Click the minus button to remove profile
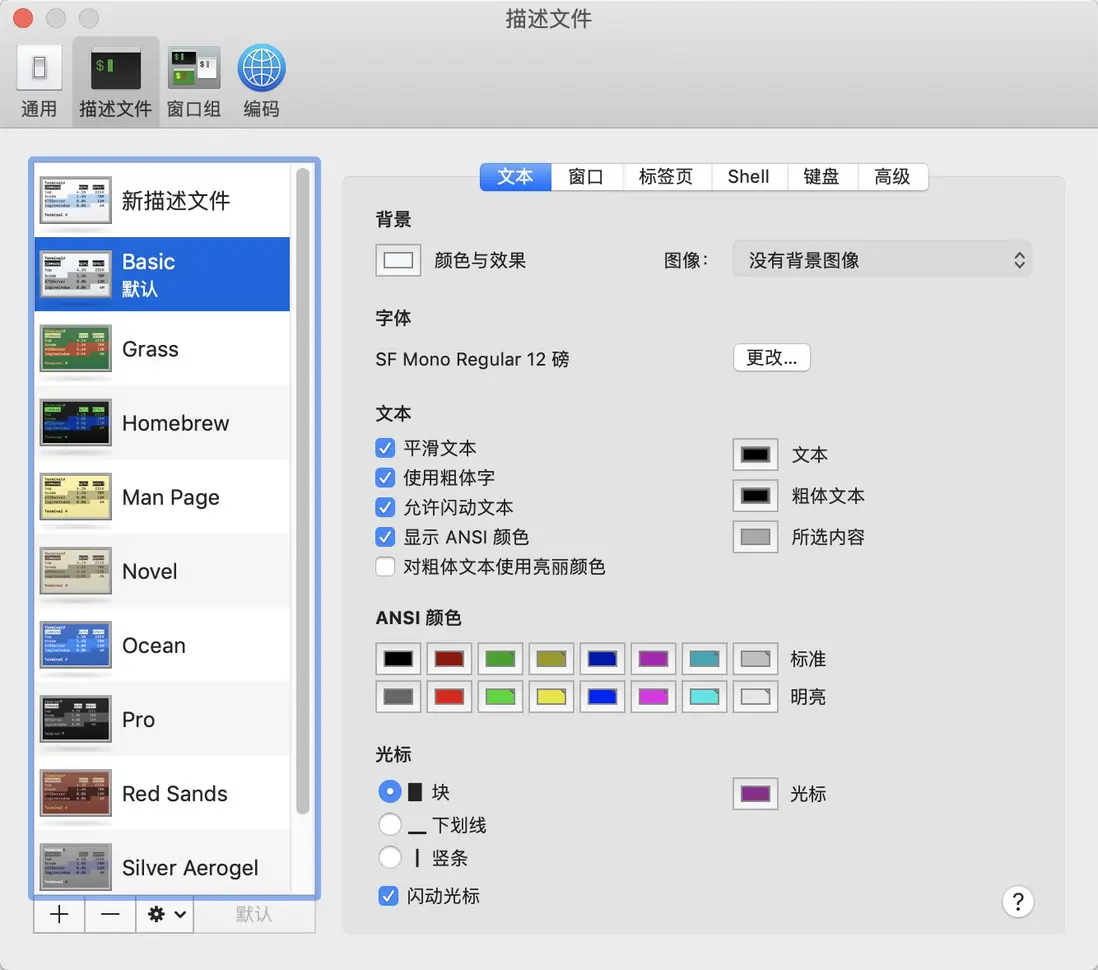 (110, 914)
